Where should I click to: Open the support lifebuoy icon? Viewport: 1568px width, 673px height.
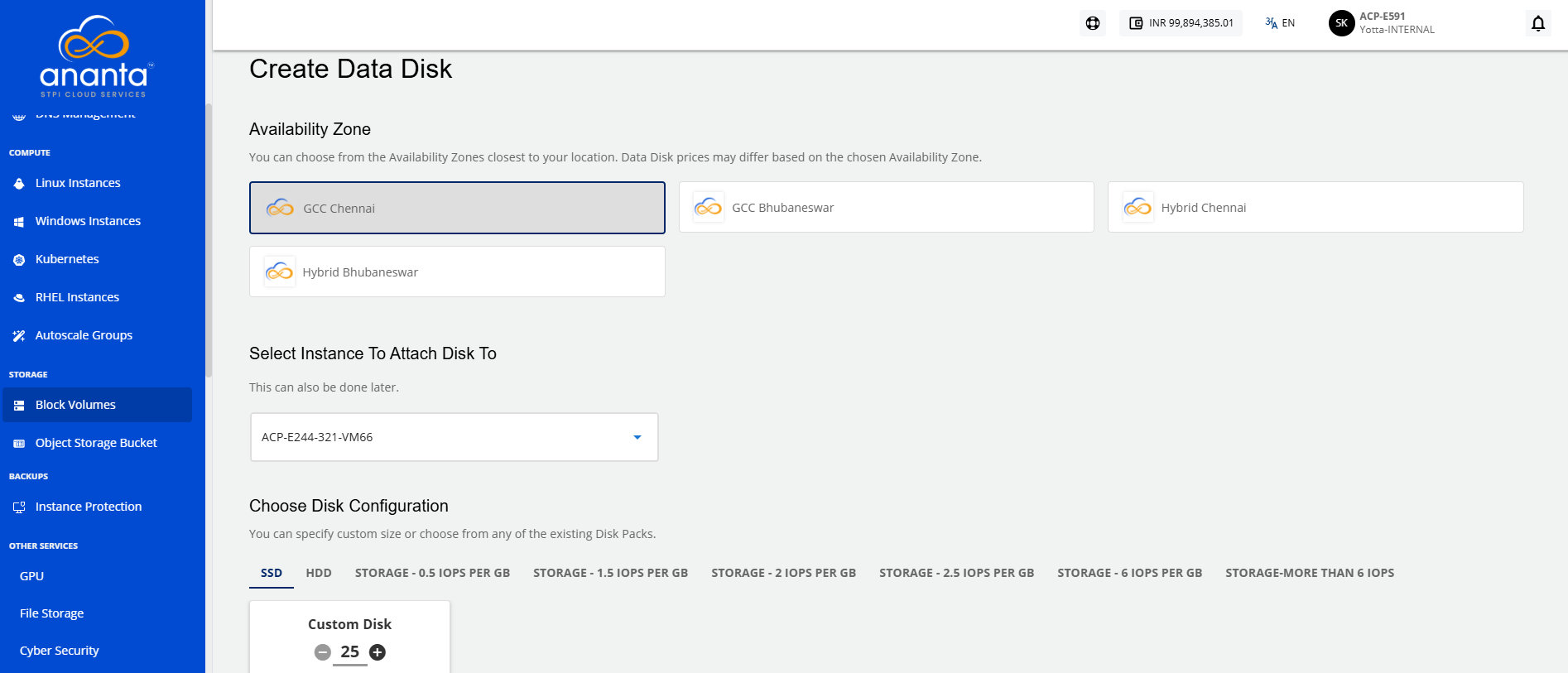(1093, 23)
